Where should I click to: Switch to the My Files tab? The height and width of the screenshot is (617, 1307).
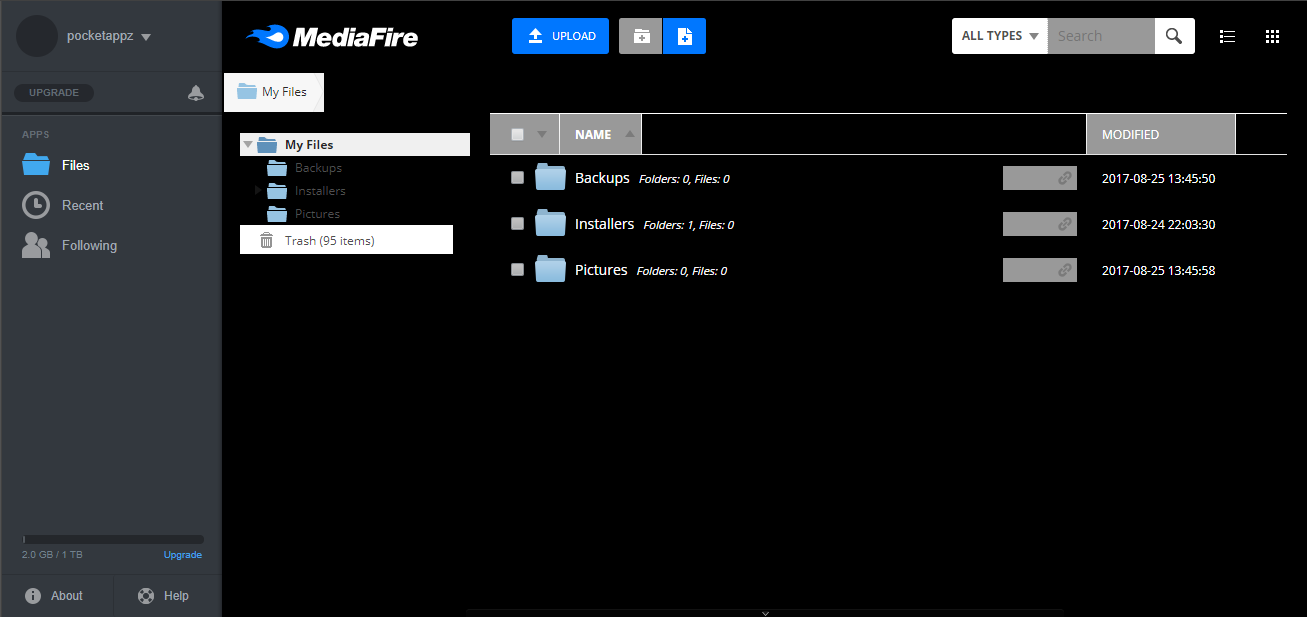pyautogui.click(x=273, y=91)
